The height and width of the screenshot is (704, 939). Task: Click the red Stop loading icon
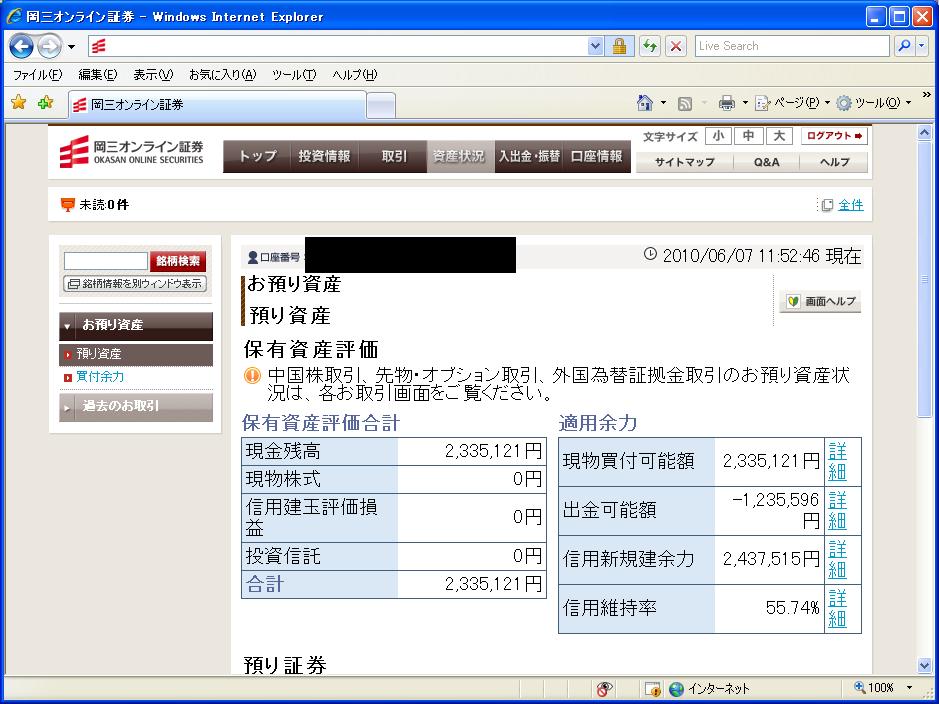pyautogui.click(x=677, y=46)
